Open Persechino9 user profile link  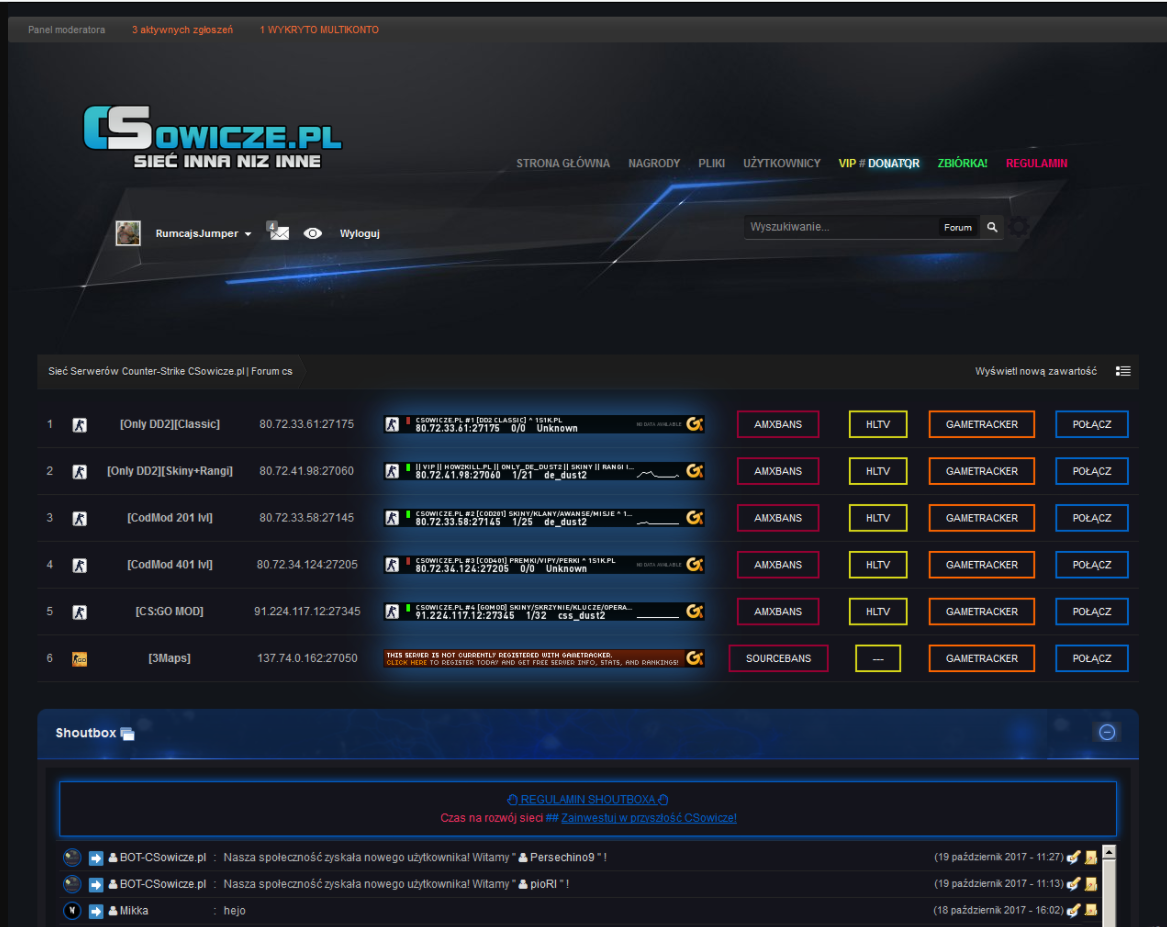pos(562,858)
